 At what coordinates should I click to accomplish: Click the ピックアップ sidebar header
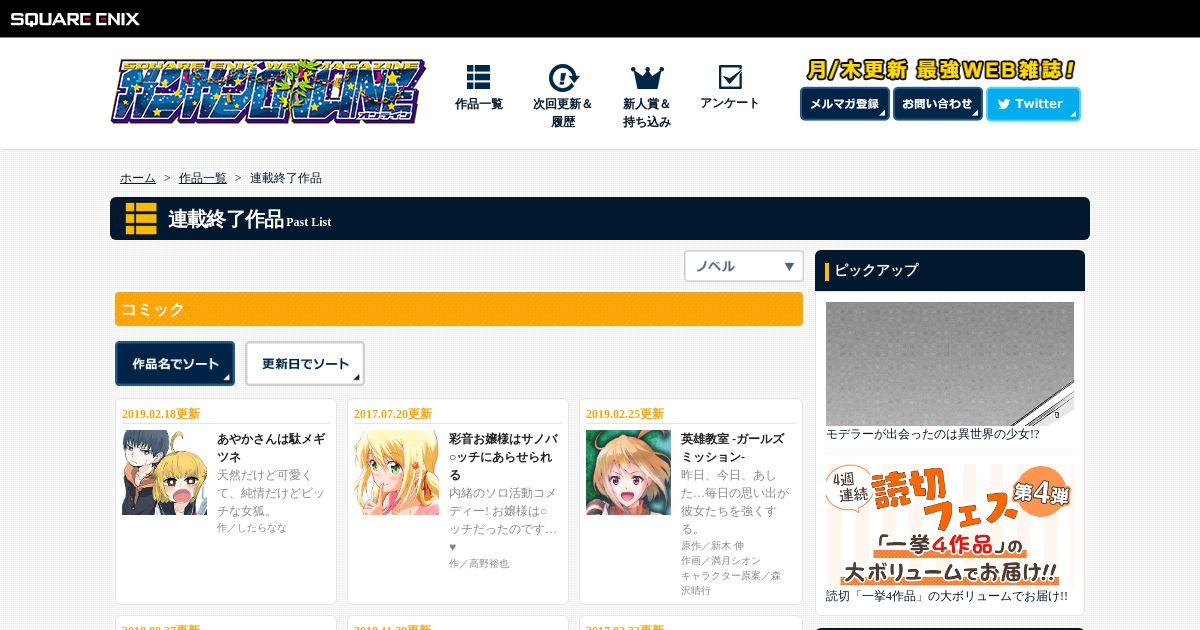click(950, 270)
